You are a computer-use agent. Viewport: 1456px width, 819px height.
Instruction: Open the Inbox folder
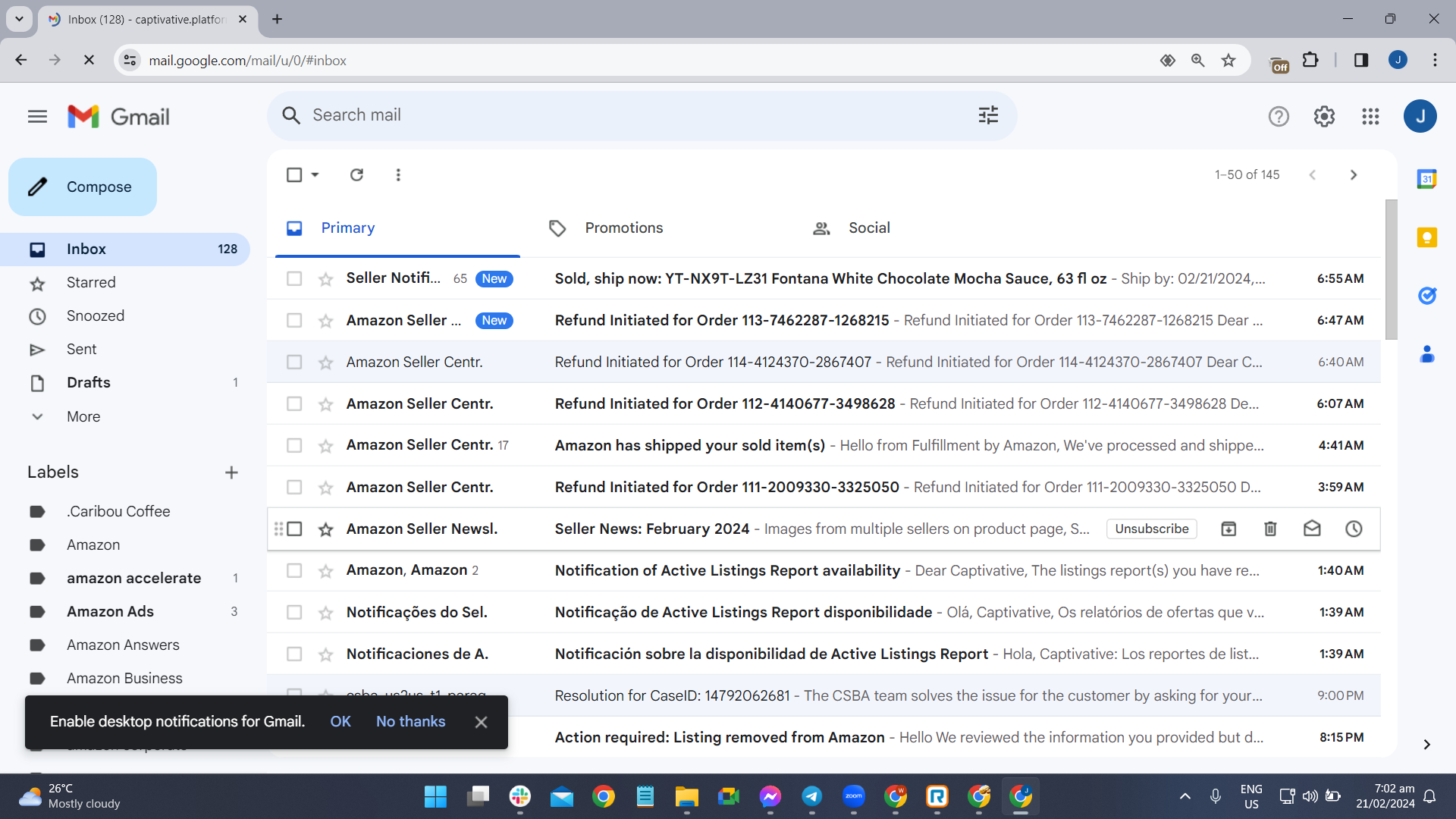[125, 249]
